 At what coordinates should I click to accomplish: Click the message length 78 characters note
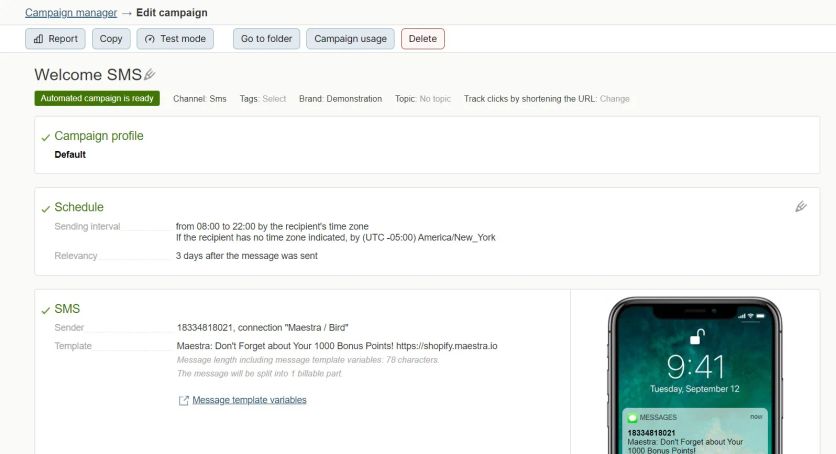[x=308, y=360]
